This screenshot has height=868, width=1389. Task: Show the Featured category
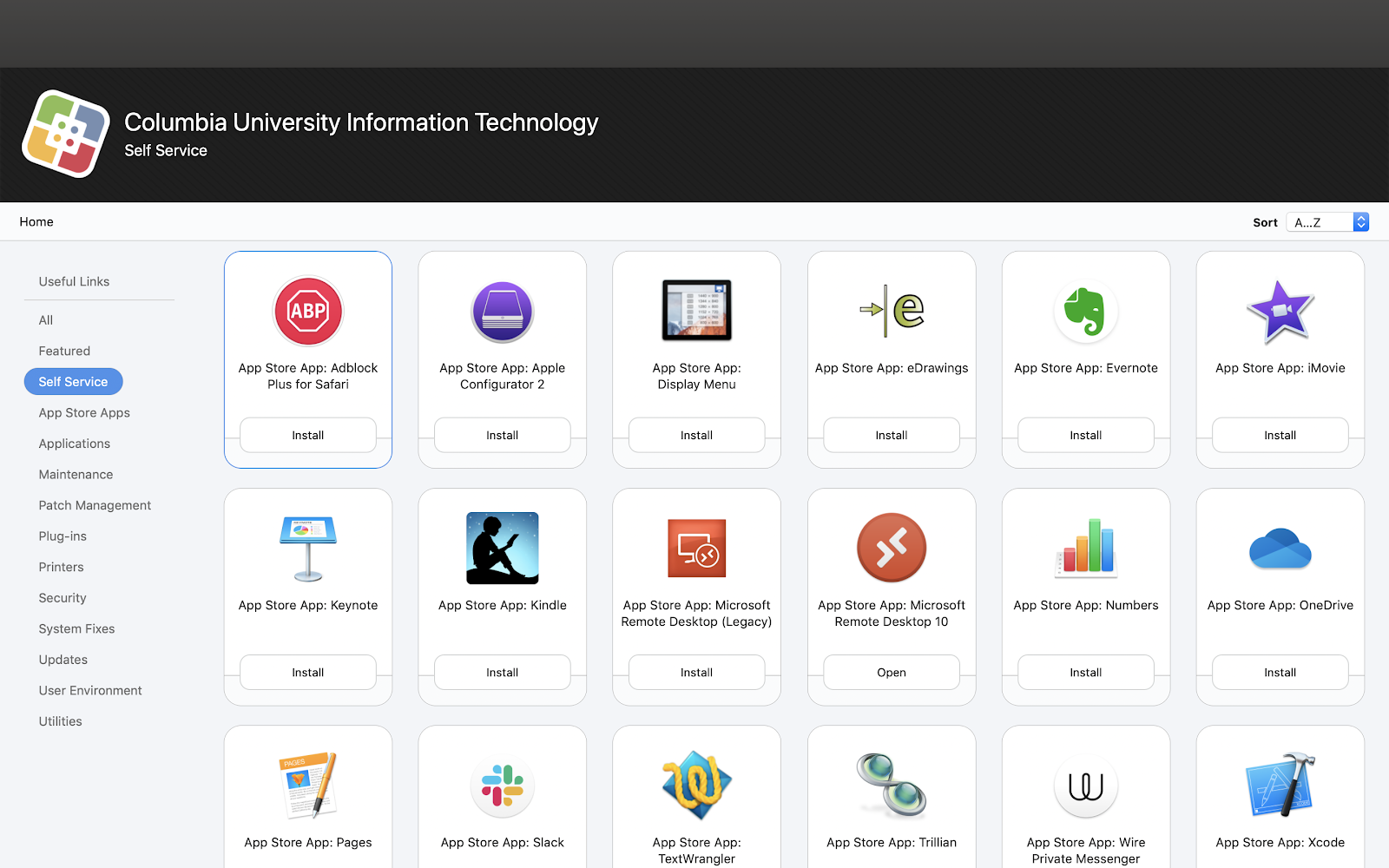[64, 351]
